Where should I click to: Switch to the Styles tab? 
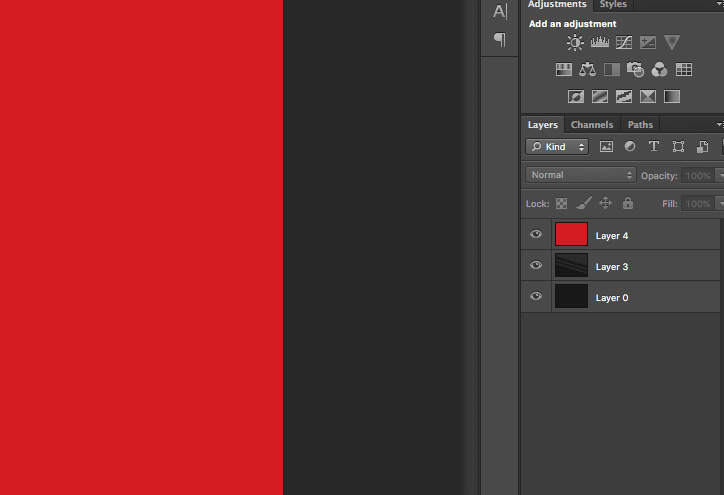[x=613, y=5]
